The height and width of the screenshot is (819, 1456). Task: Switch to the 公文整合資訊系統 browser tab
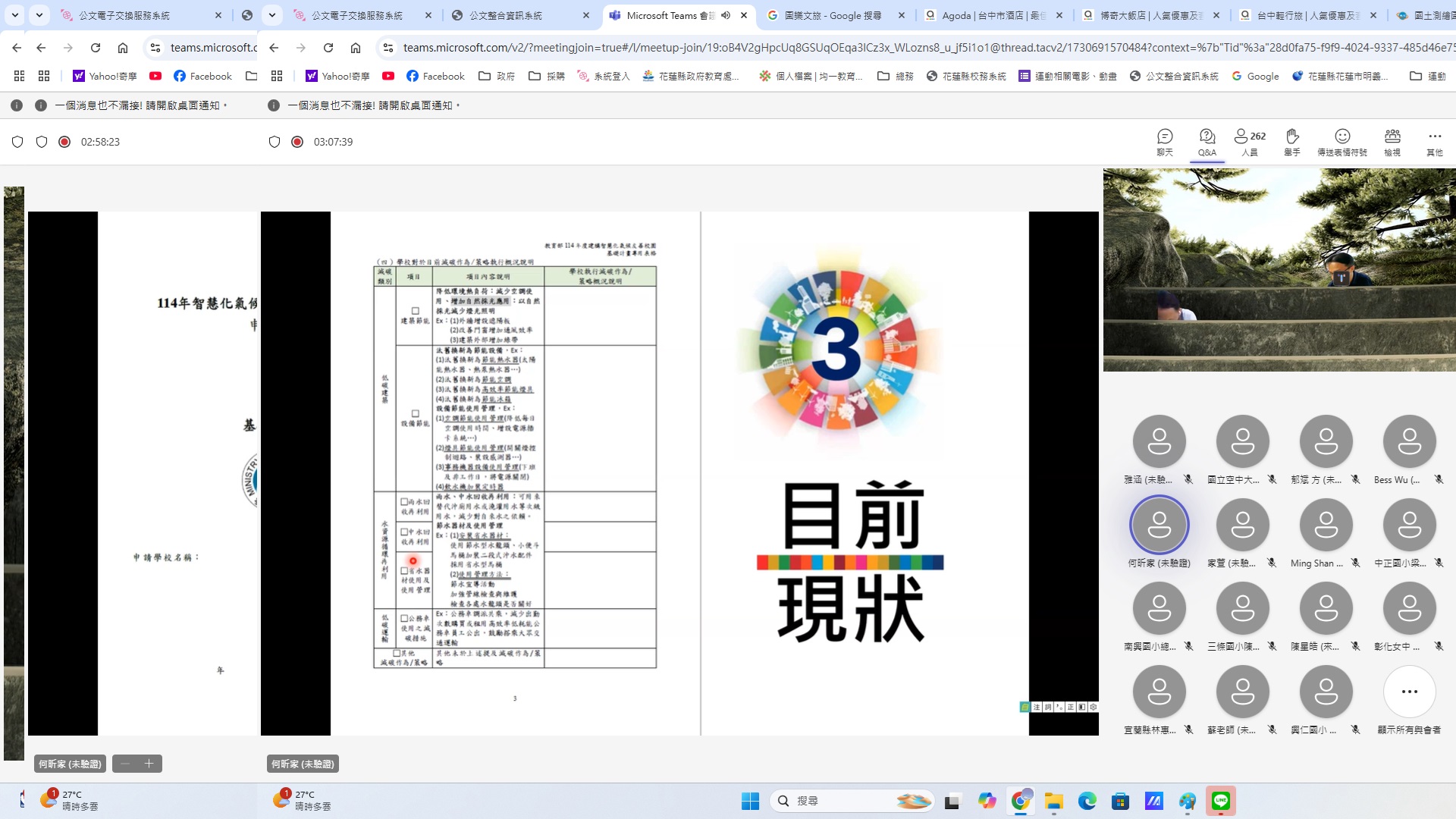click(x=505, y=15)
